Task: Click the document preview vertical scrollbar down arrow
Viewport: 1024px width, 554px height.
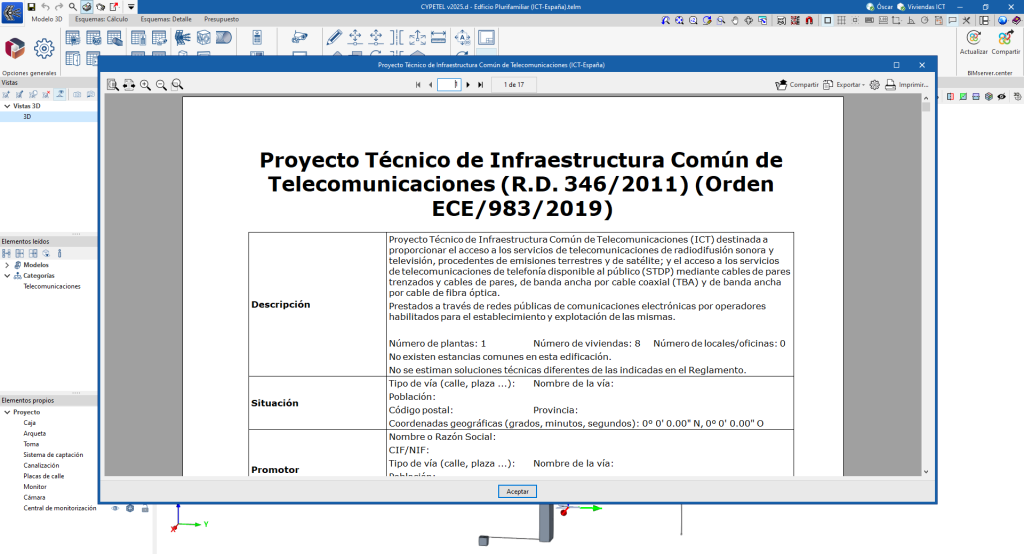Action: coord(925,472)
